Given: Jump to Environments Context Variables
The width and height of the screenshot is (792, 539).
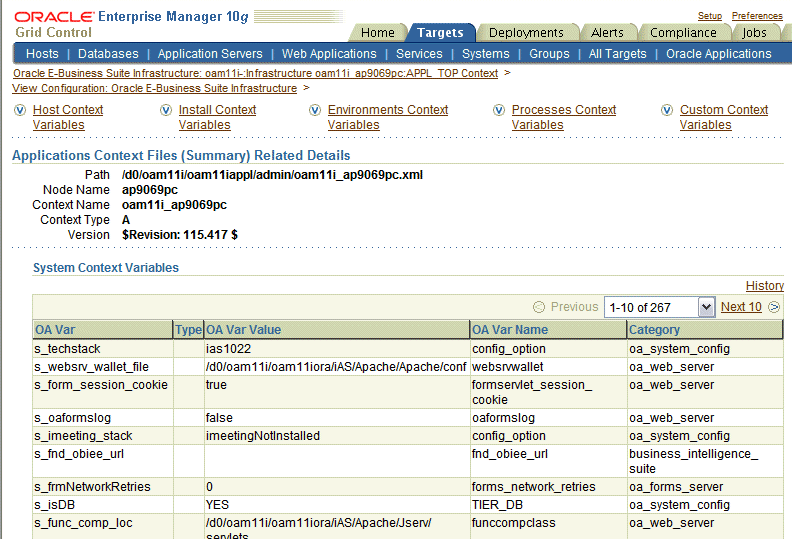Looking at the screenshot, I should click(x=388, y=117).
